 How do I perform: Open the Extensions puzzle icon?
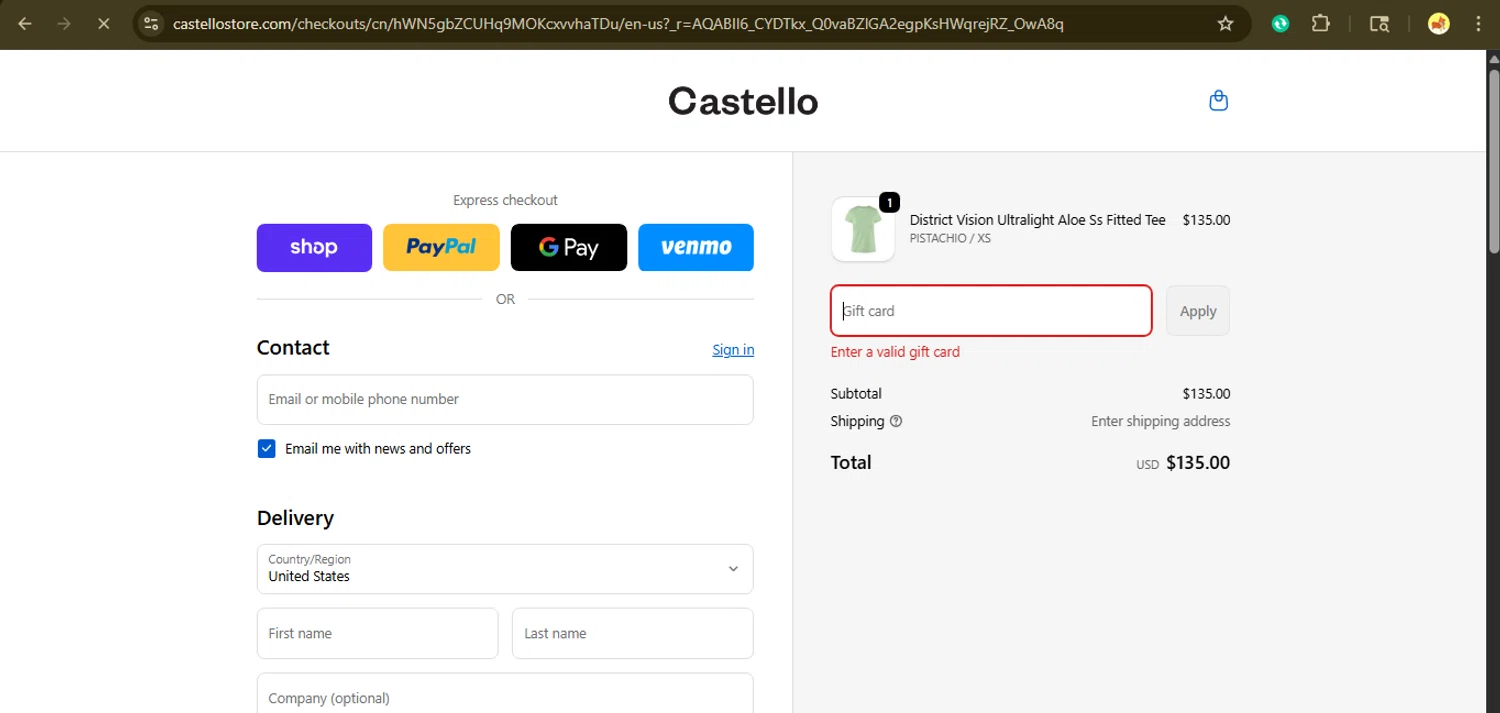click(1321, 24)
